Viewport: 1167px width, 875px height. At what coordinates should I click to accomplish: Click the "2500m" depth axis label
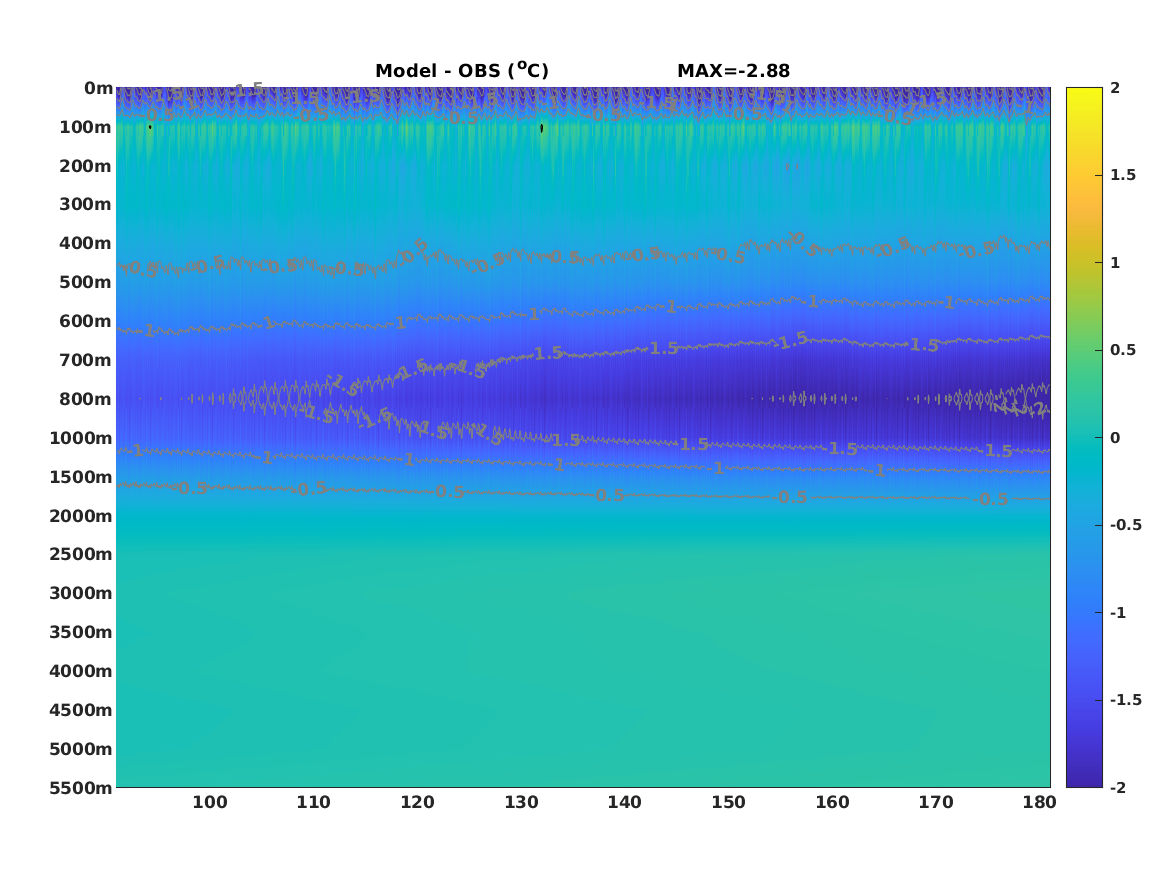(81, 554)
